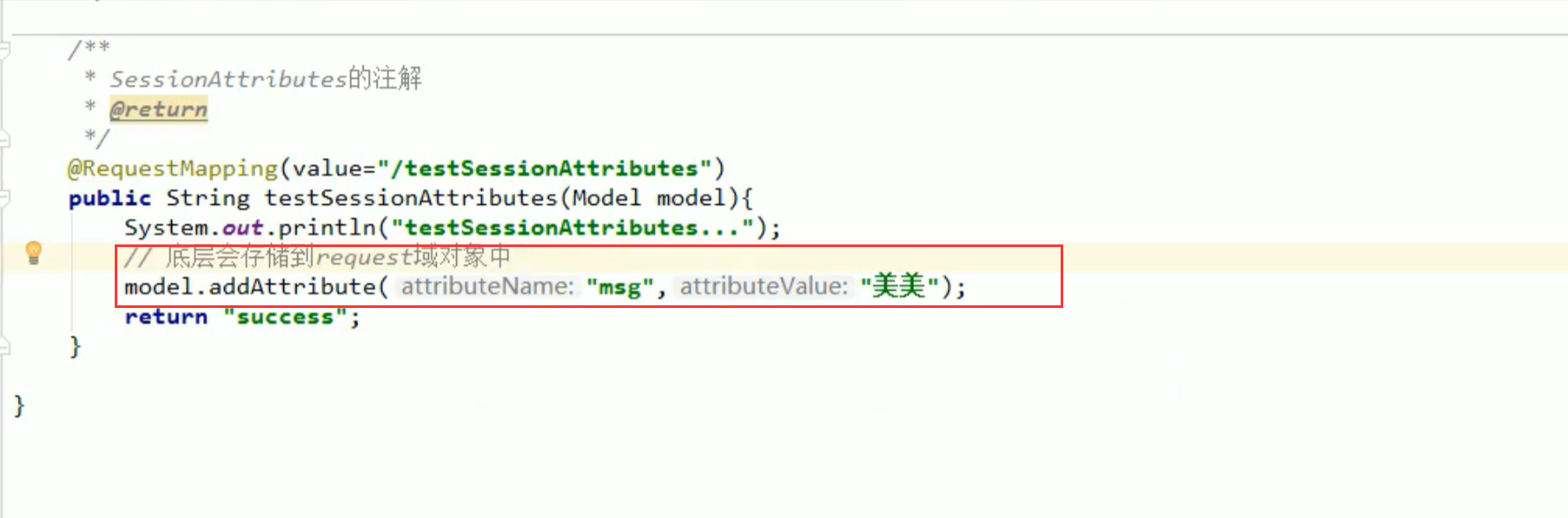Click fold marker at method's closing brace
Viewport: 1568px width, 518px height.
tap(4, 346)
